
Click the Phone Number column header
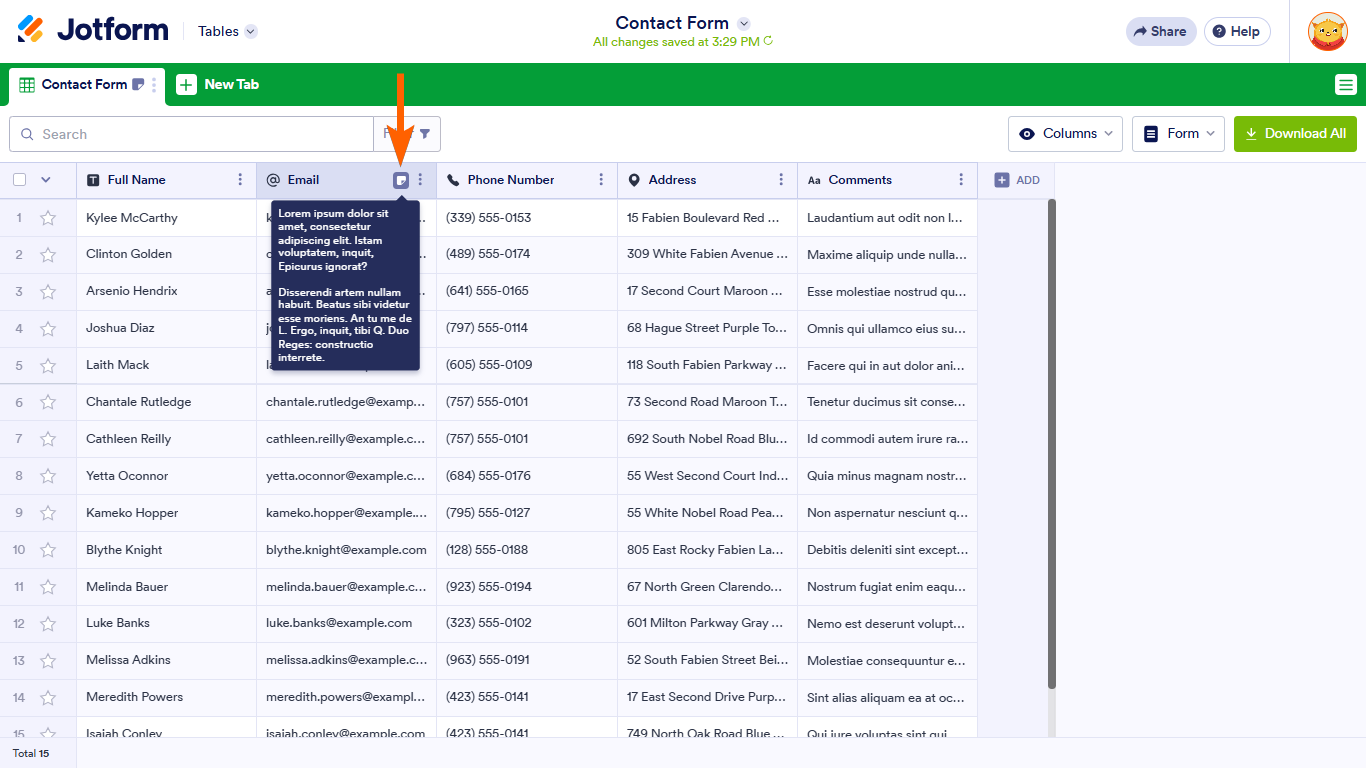point(527,180)
